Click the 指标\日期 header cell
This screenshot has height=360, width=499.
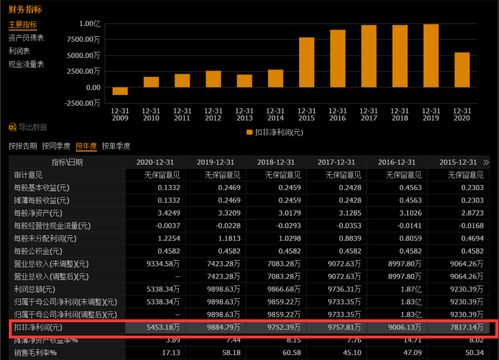coord(67,162)
